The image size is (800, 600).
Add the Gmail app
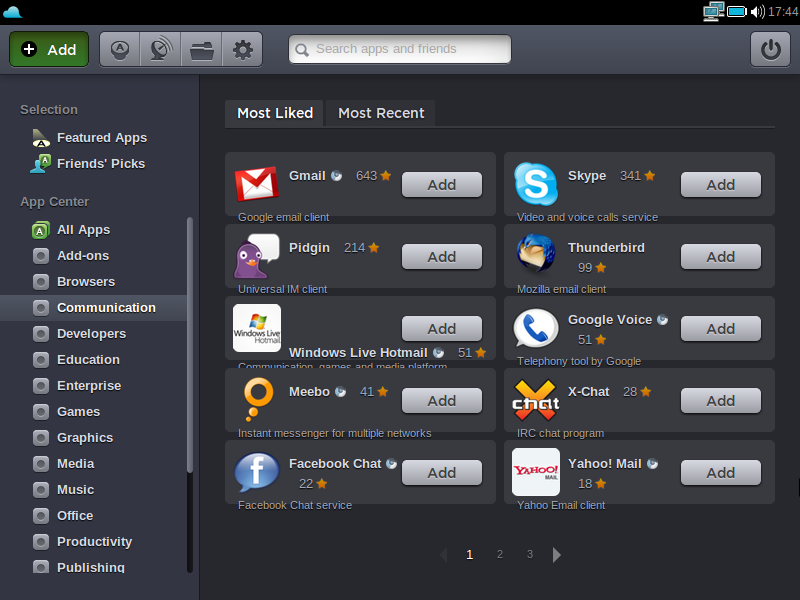(x=441, y=185)
